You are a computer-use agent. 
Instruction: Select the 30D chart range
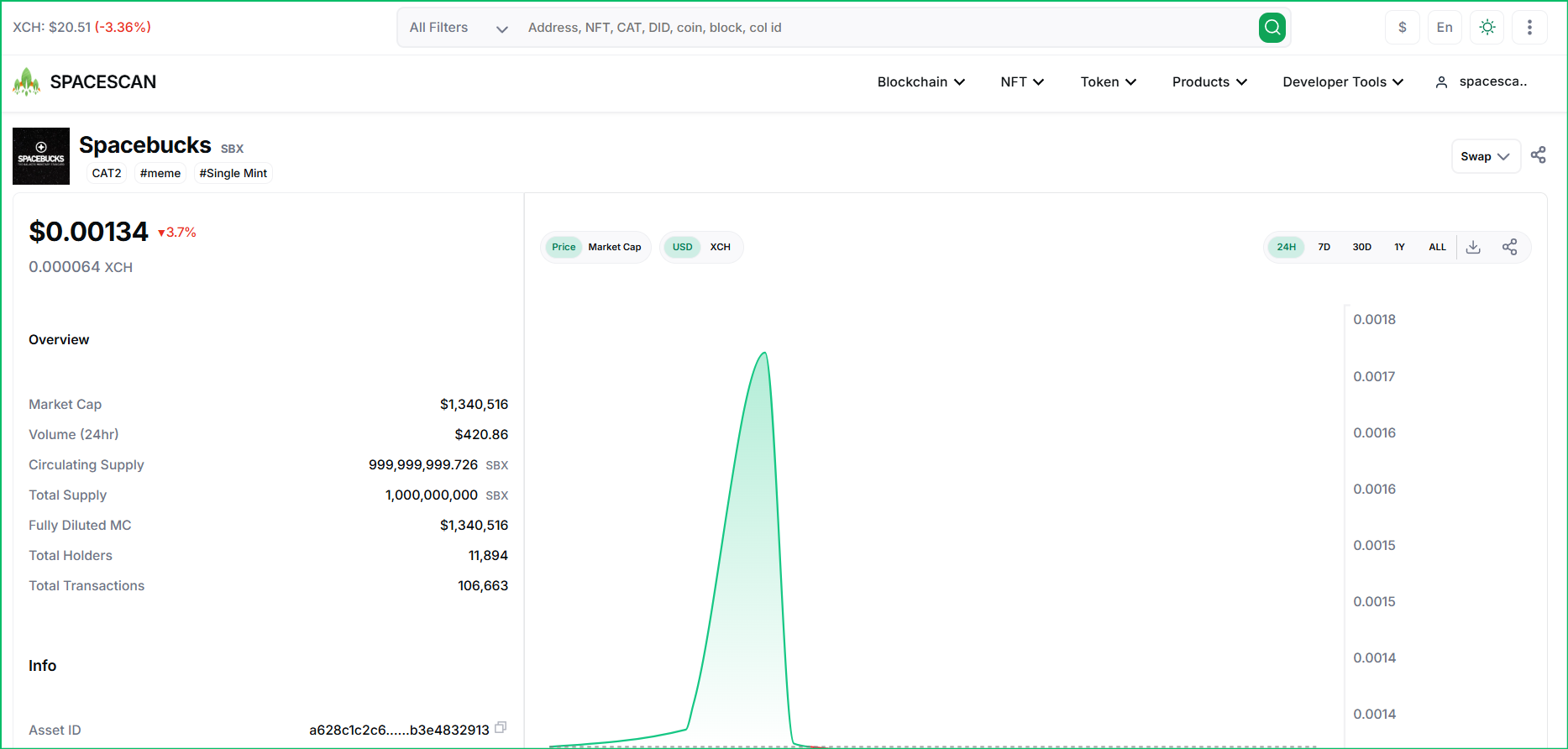point(1362,247)
